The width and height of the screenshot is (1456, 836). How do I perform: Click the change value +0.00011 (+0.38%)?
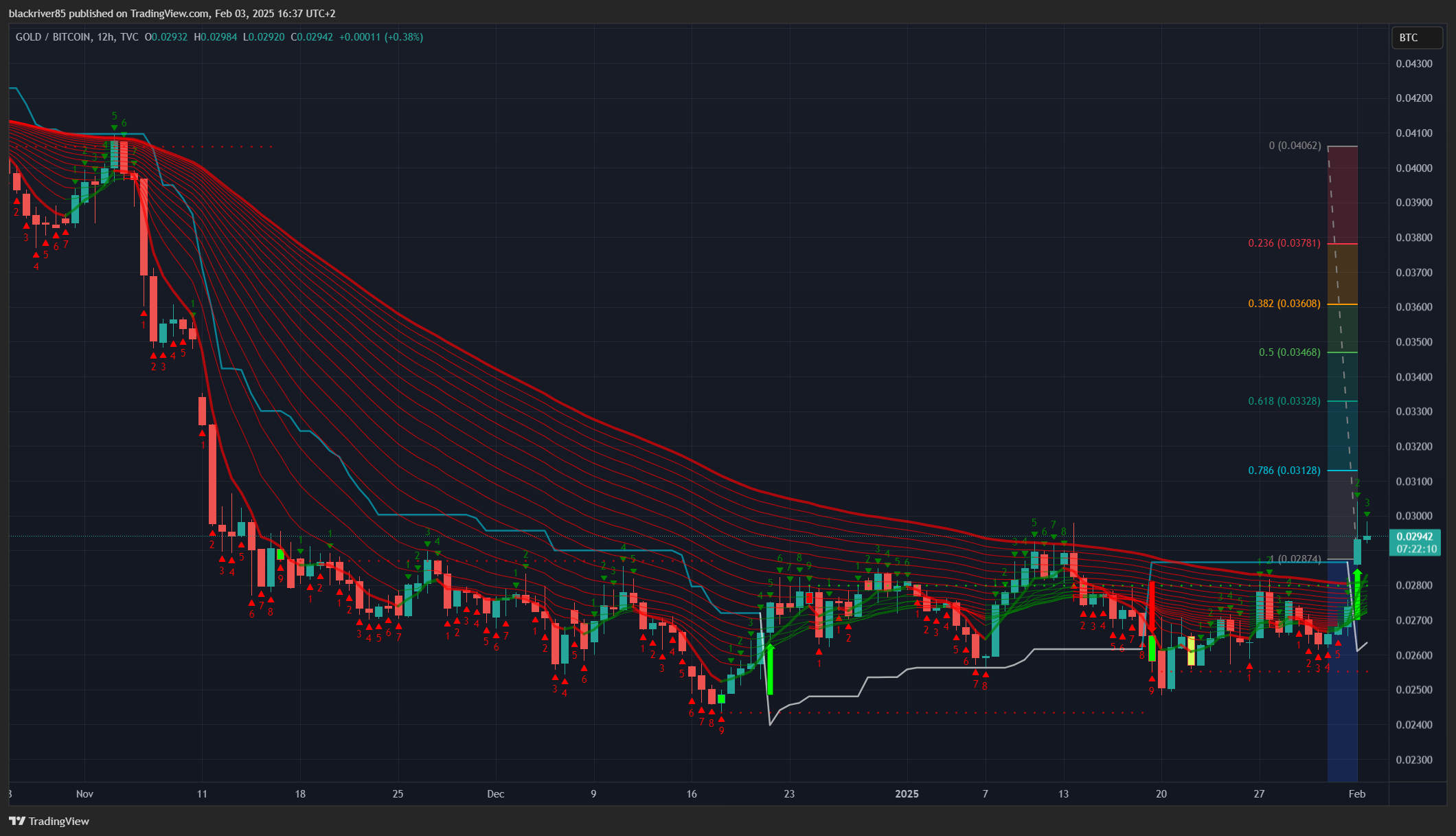(381, 37)
